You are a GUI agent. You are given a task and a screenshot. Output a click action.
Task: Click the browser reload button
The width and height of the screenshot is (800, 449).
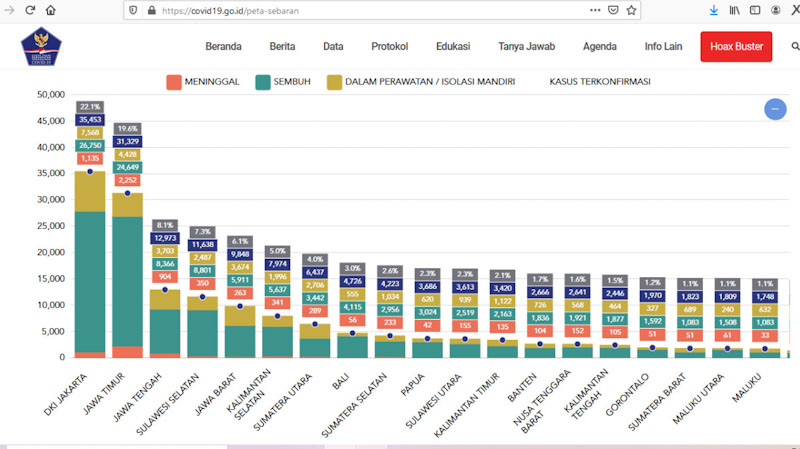click(31, 10)
